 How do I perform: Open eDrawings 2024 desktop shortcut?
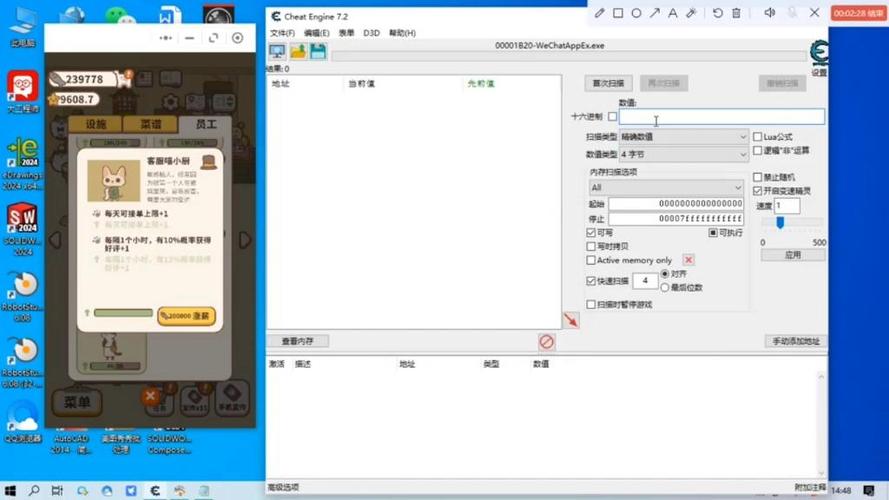pos(23,163)
